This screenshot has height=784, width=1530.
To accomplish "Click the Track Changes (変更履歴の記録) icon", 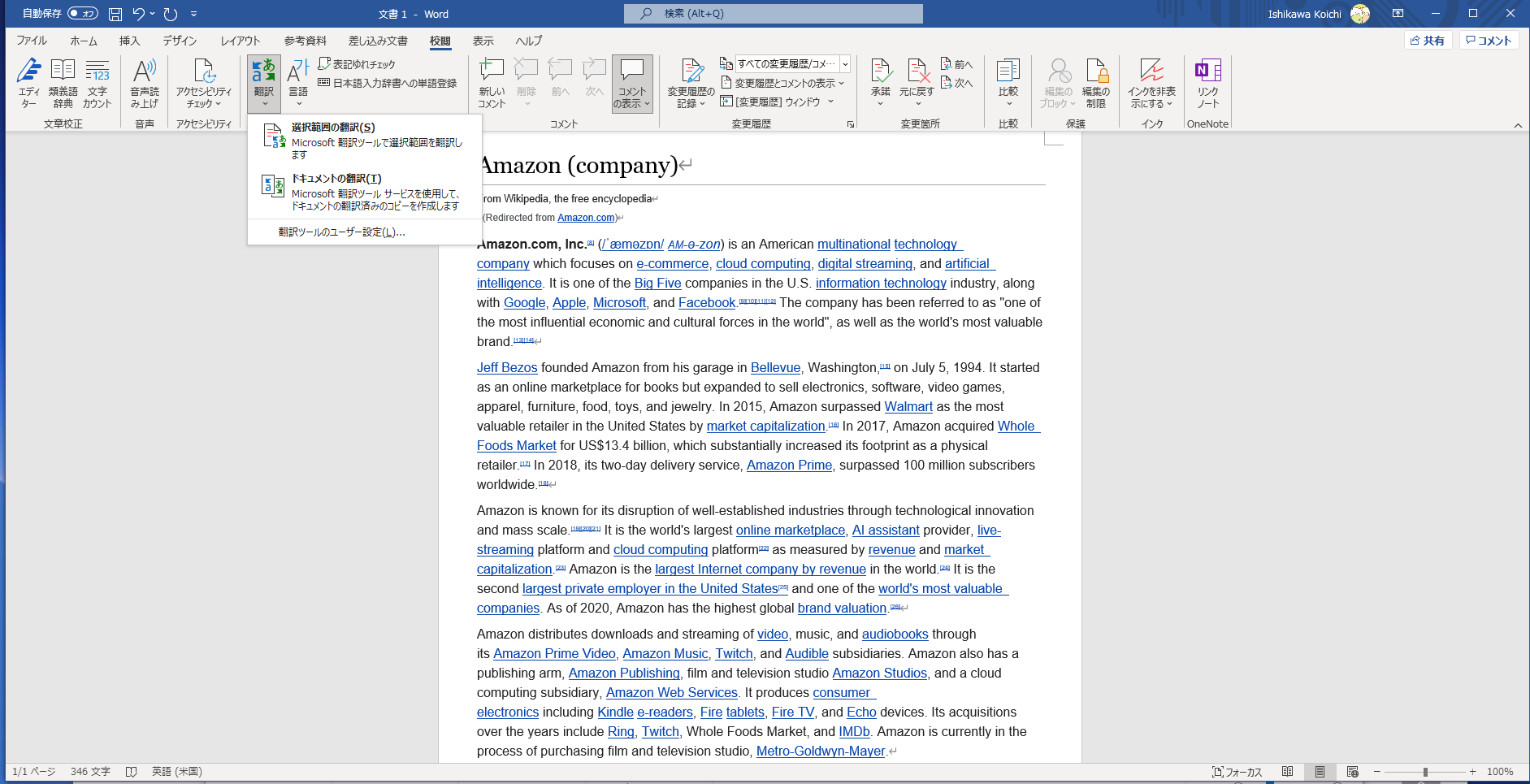I will point(691,71).
